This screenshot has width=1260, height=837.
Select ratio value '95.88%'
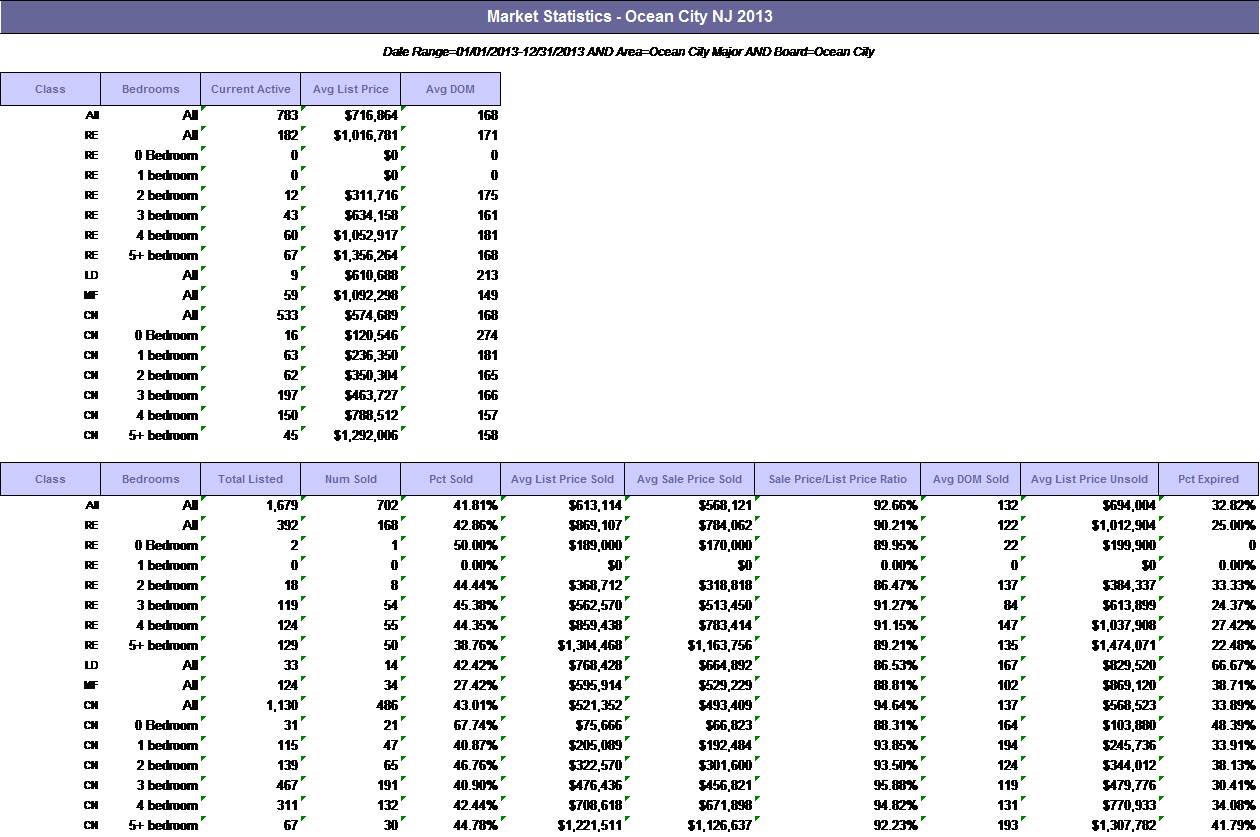click(x=895, y=785)
